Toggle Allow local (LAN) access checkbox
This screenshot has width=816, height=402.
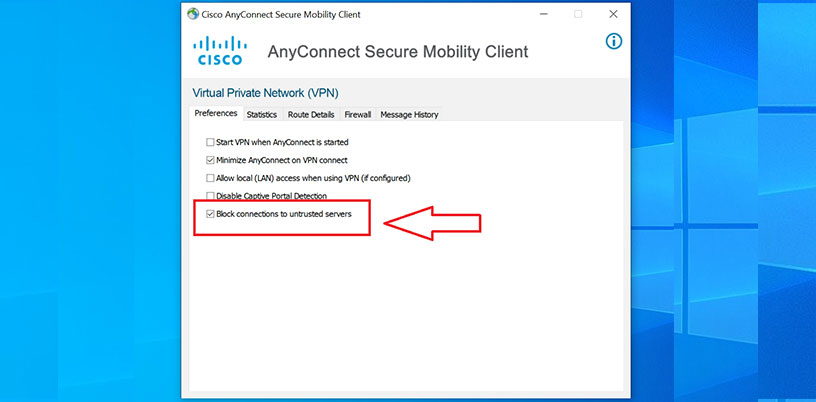(x=210, y=178)
